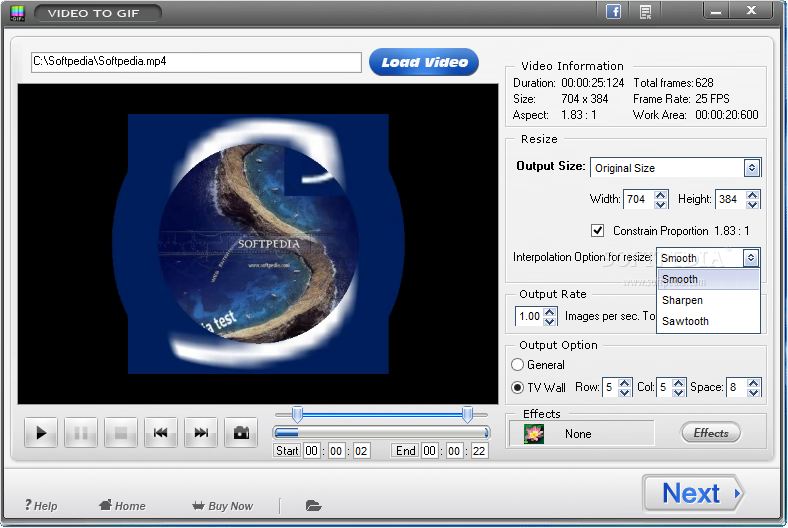
Task: Open the Output Size dropdown
Action: point(675,168)
